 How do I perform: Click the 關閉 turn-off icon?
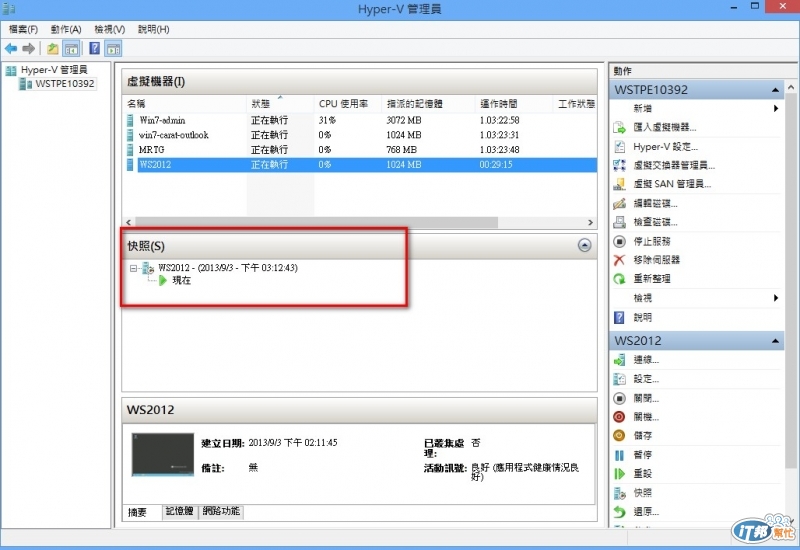coord(619,398)
